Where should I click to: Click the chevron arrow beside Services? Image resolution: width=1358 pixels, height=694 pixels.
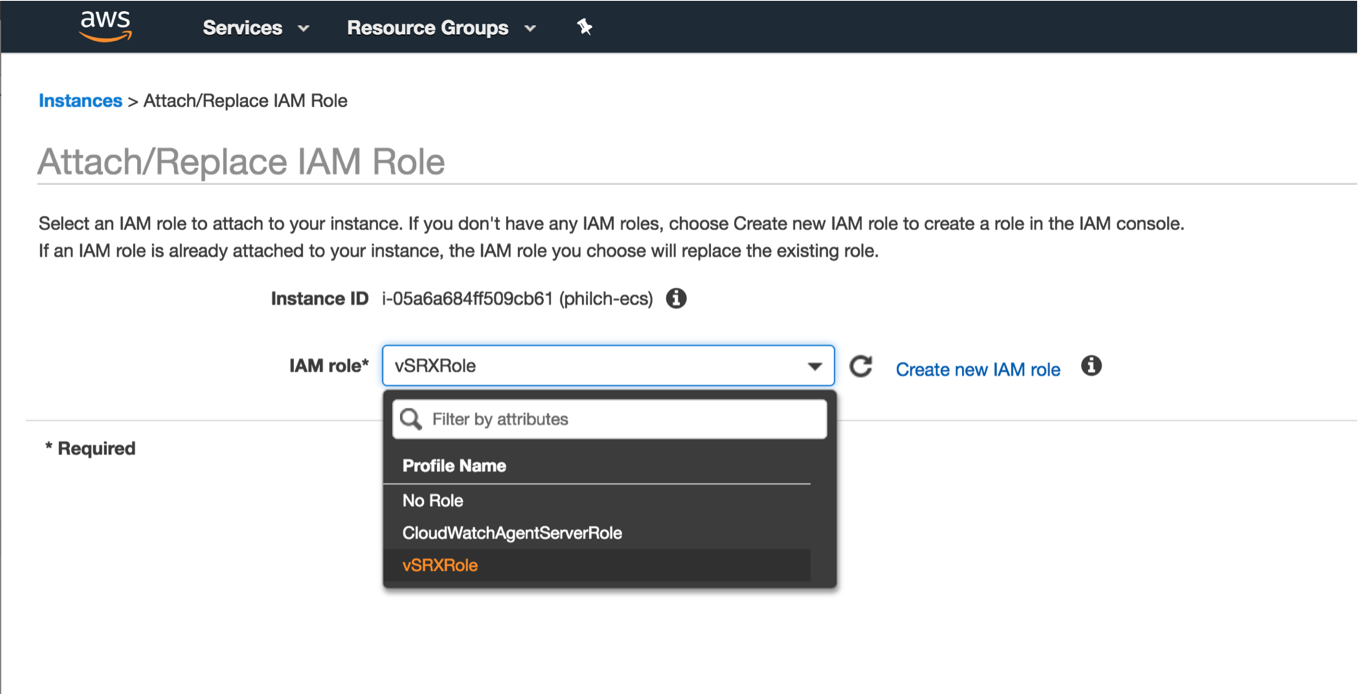tap(304, 29)
